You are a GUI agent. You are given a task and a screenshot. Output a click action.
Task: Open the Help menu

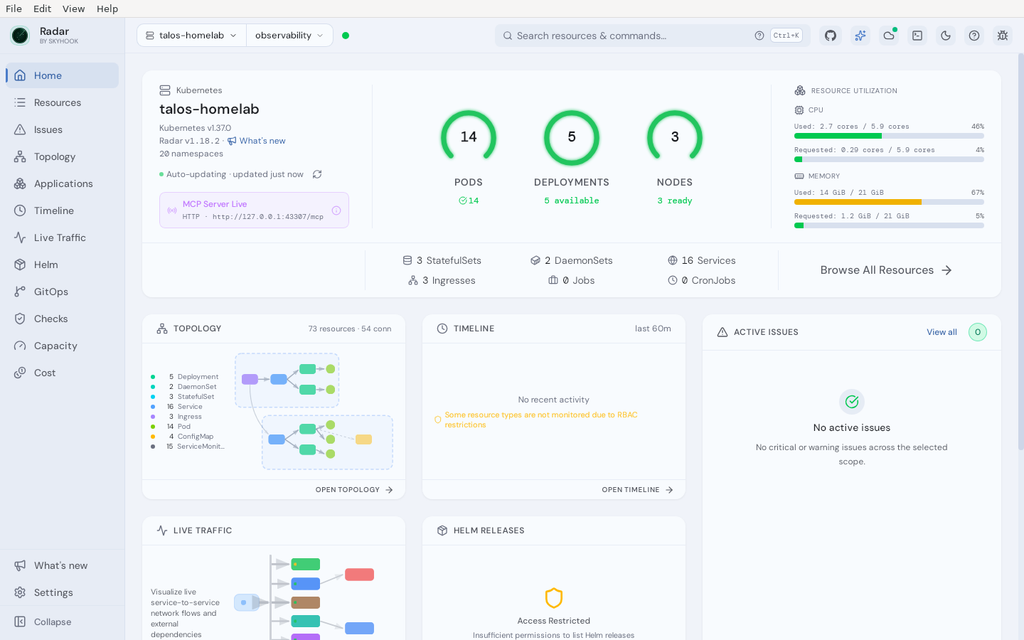107,8
